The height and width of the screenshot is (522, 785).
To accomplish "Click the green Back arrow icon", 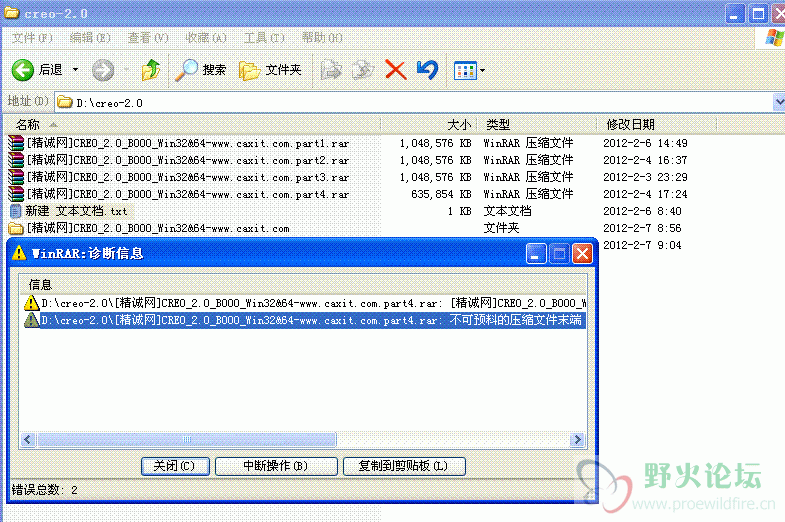I will (x=23, y=70).
